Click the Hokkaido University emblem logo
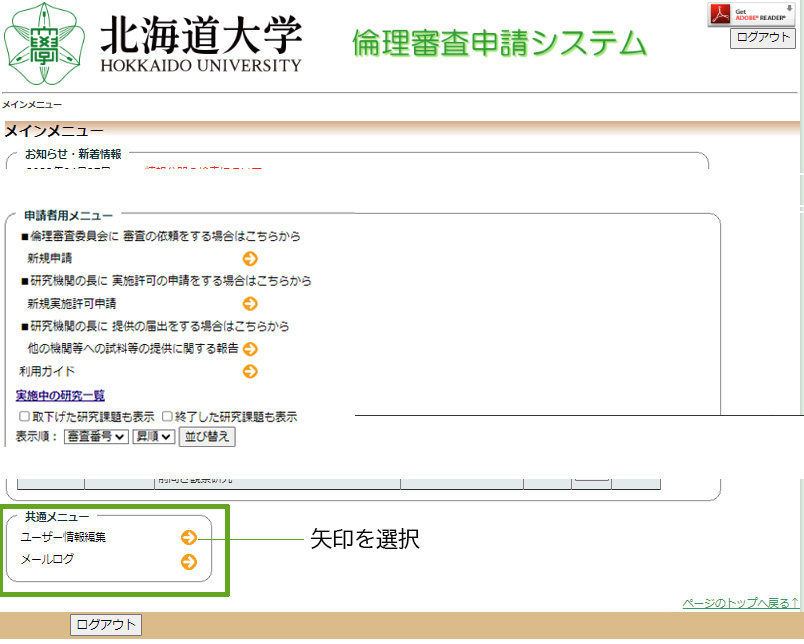 [42, 42]
